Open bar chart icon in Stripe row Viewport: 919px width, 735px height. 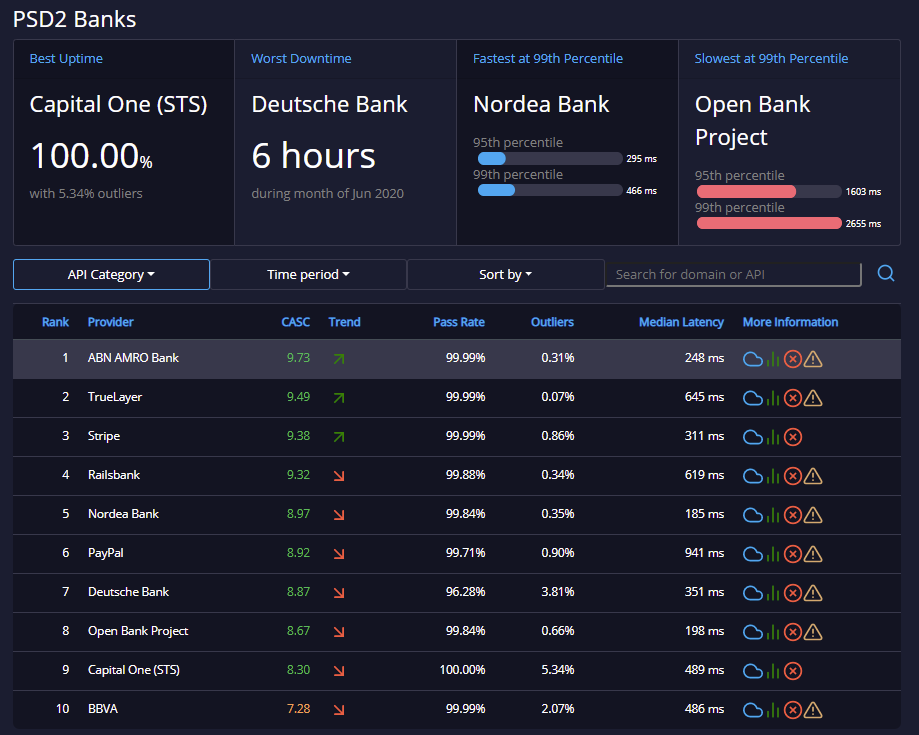coord(773,437)
